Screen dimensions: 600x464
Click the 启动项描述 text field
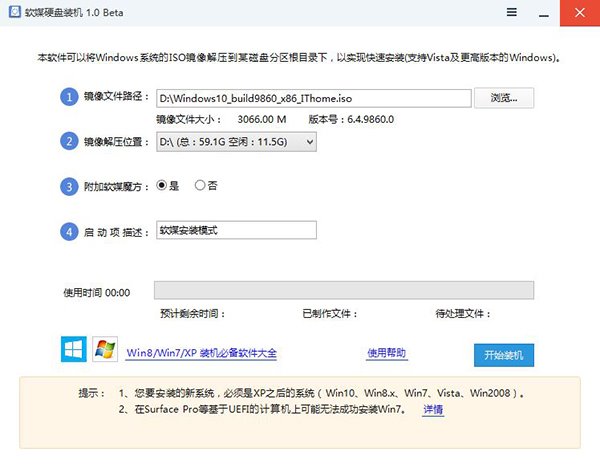click(236, 230)
